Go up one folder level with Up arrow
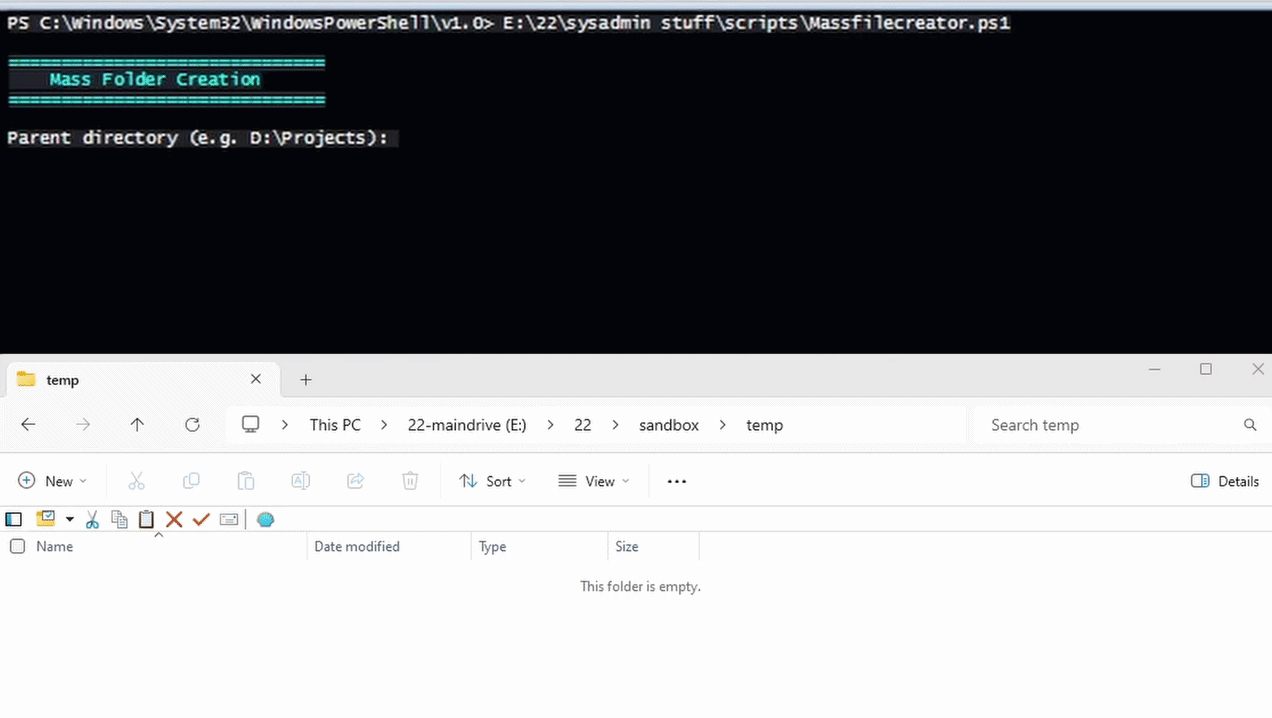This screenshot has height=718, width=1272. coord(137,425)
